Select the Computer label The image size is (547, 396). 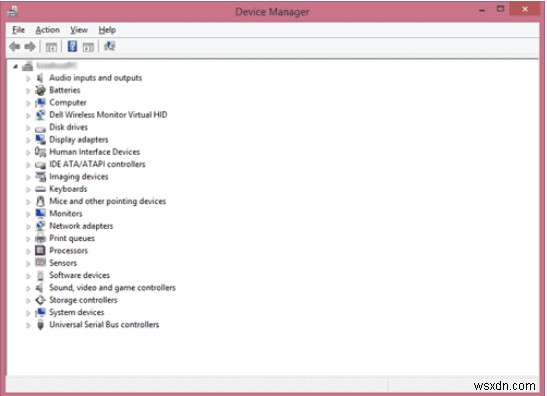[68, 103]
